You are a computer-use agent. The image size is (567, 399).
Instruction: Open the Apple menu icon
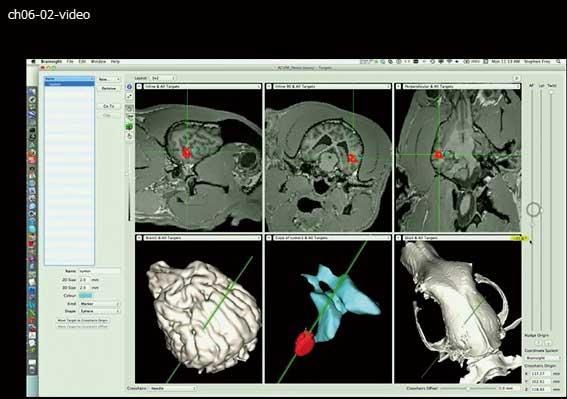coord(33,62)
